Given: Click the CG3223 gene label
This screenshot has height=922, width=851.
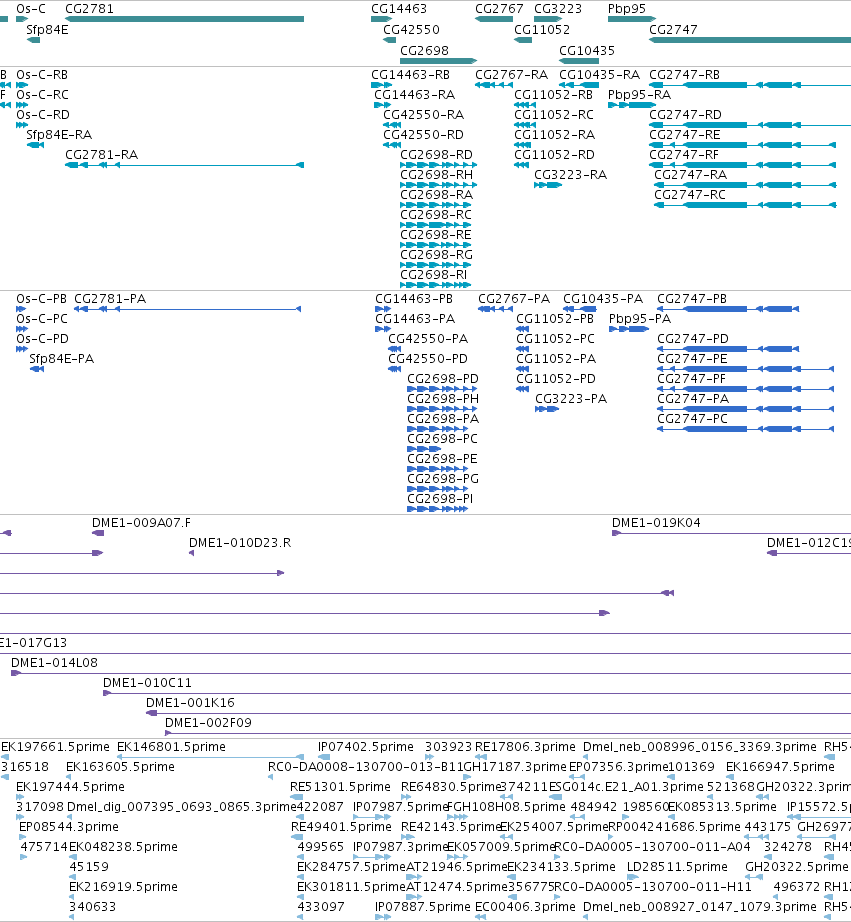Looking at the screenshot, I should pos(558,9).
